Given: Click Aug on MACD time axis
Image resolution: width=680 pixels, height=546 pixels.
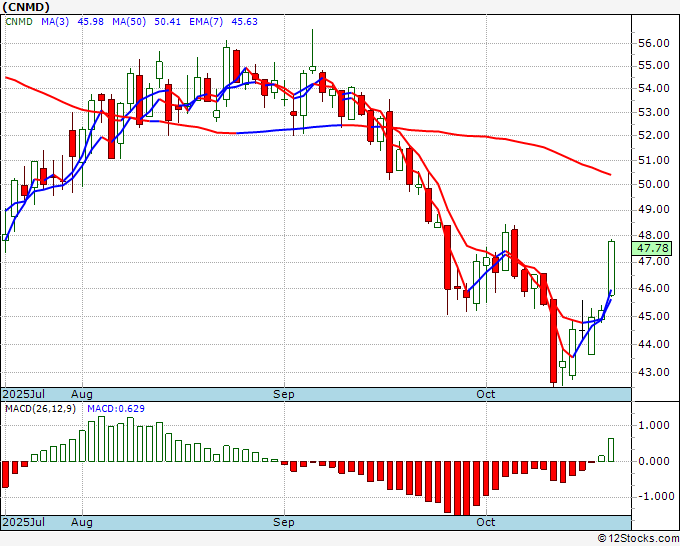Looking at the screenshot, I should (82, 522).
